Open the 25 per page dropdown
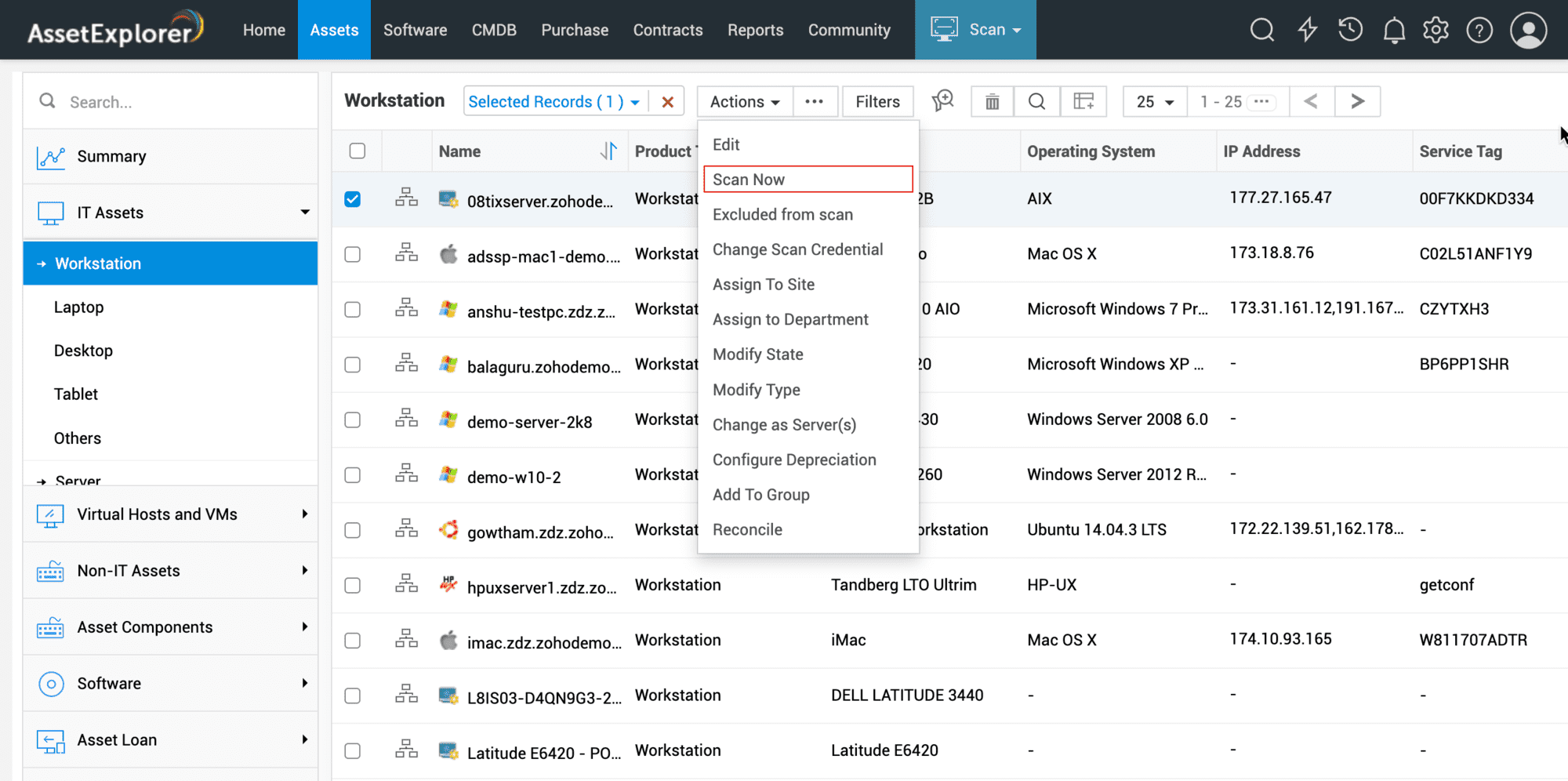The height and width of the screenshot is (781, 1568). click(1155, 102)
